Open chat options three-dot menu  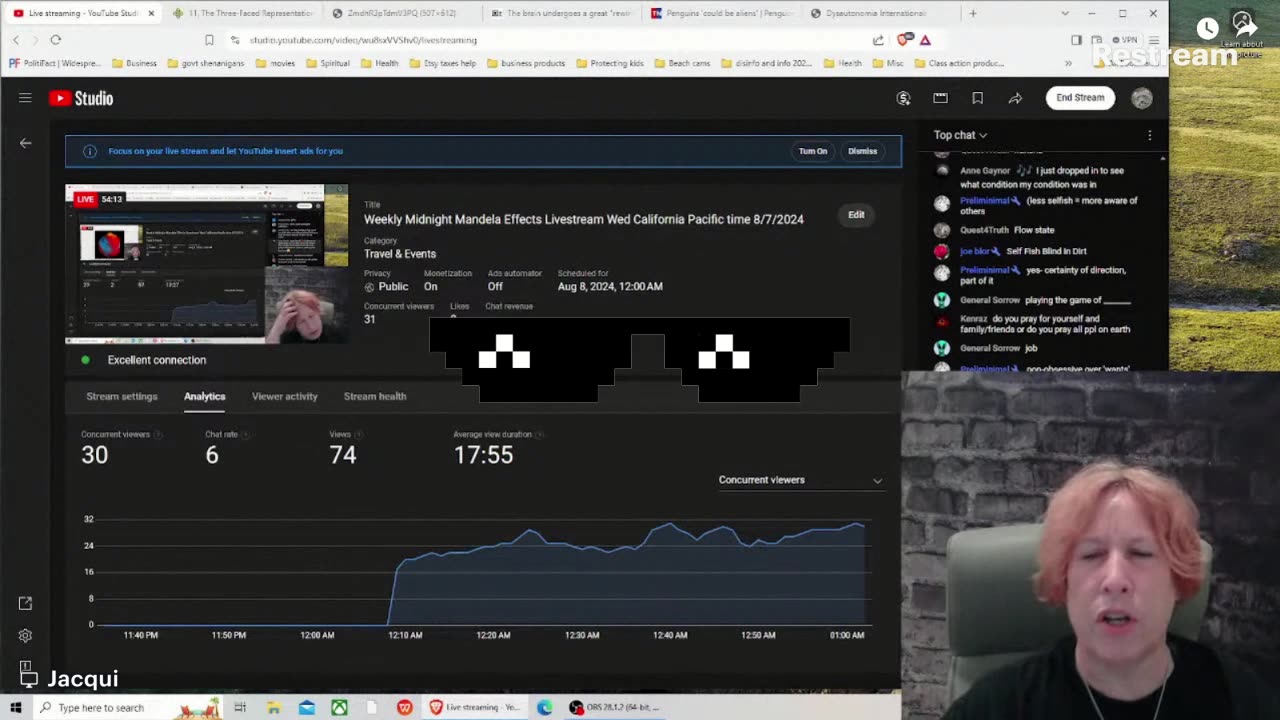click(x=1149, y=135)
